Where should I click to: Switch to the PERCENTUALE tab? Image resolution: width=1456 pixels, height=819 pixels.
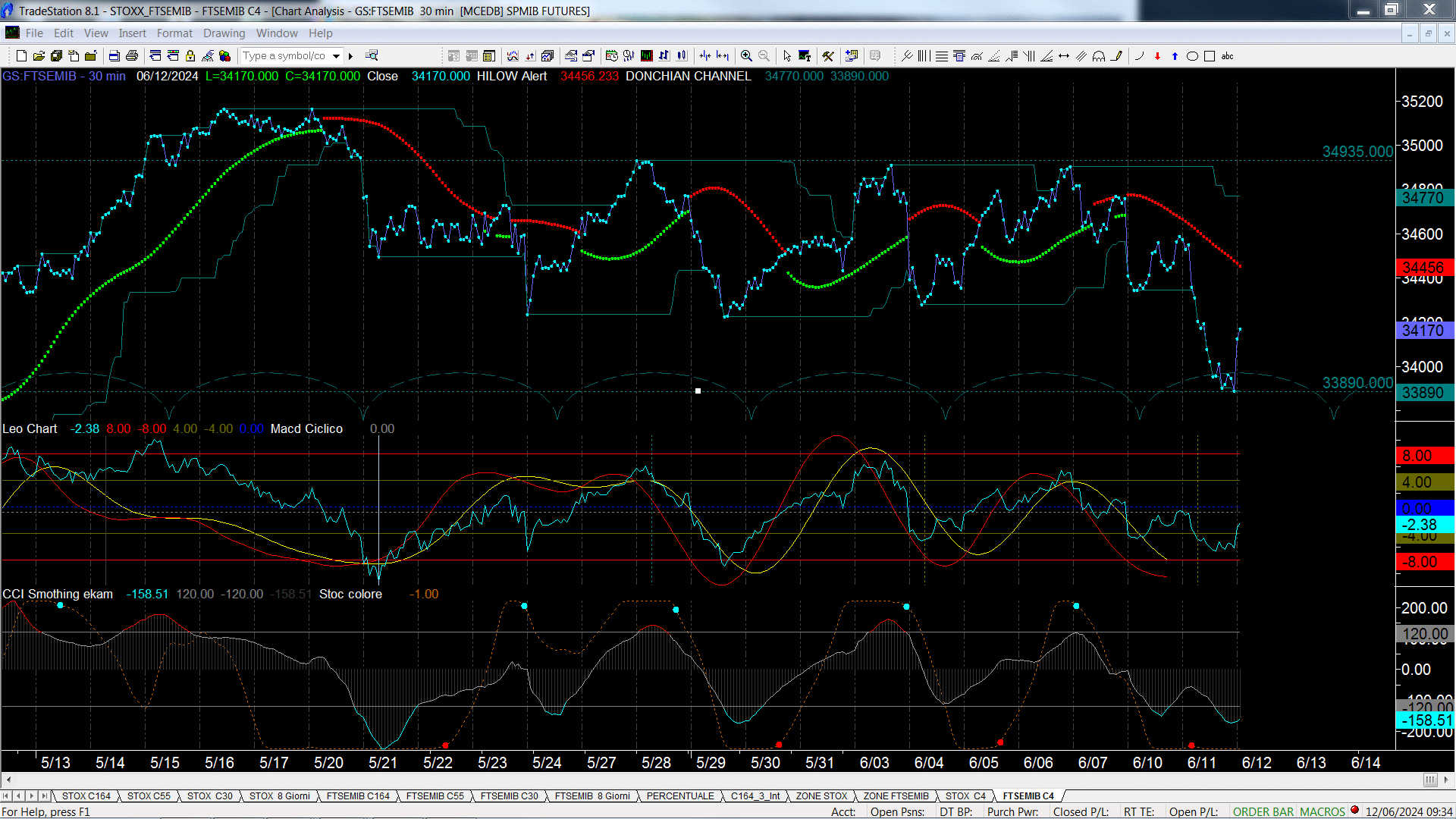(680, 796)
